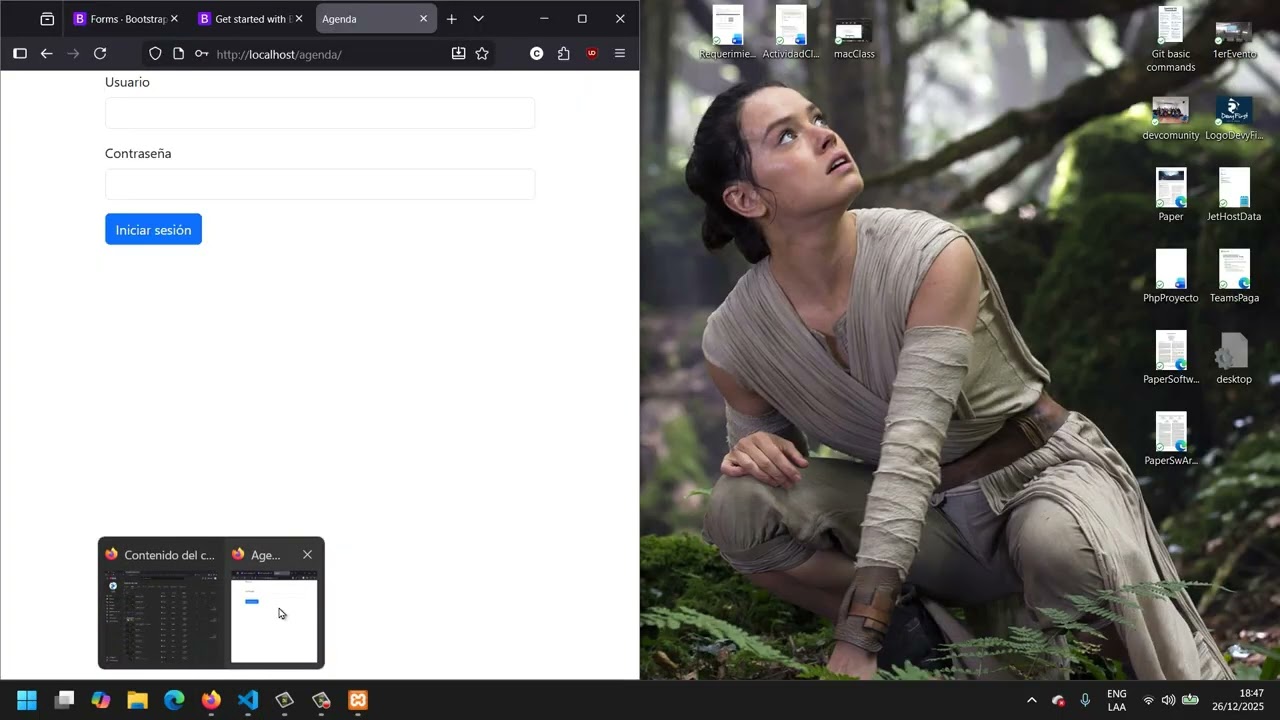The image size is (1280, 720).
Task: Select the 1erEvento desktop icon
Action: (x=1234, y=39)
